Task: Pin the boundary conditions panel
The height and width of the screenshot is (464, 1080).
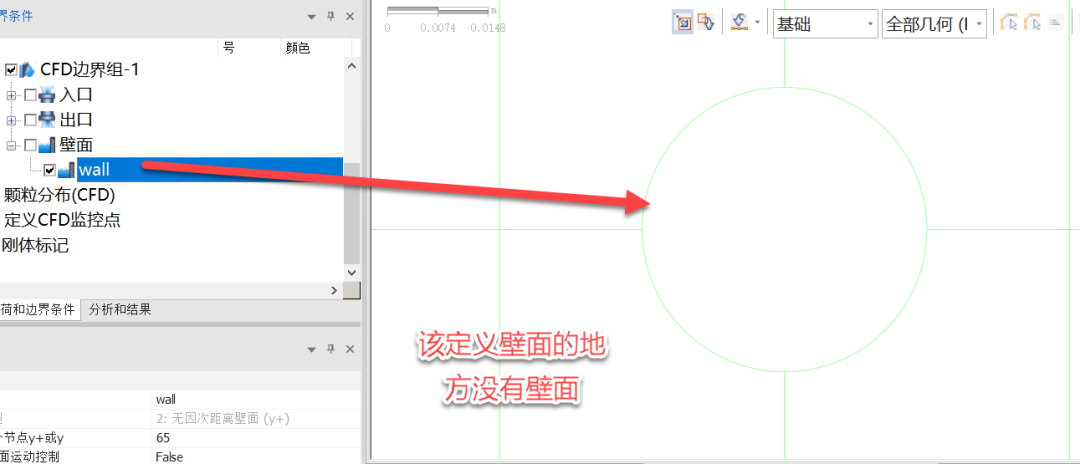Action: tap(331, 17)
